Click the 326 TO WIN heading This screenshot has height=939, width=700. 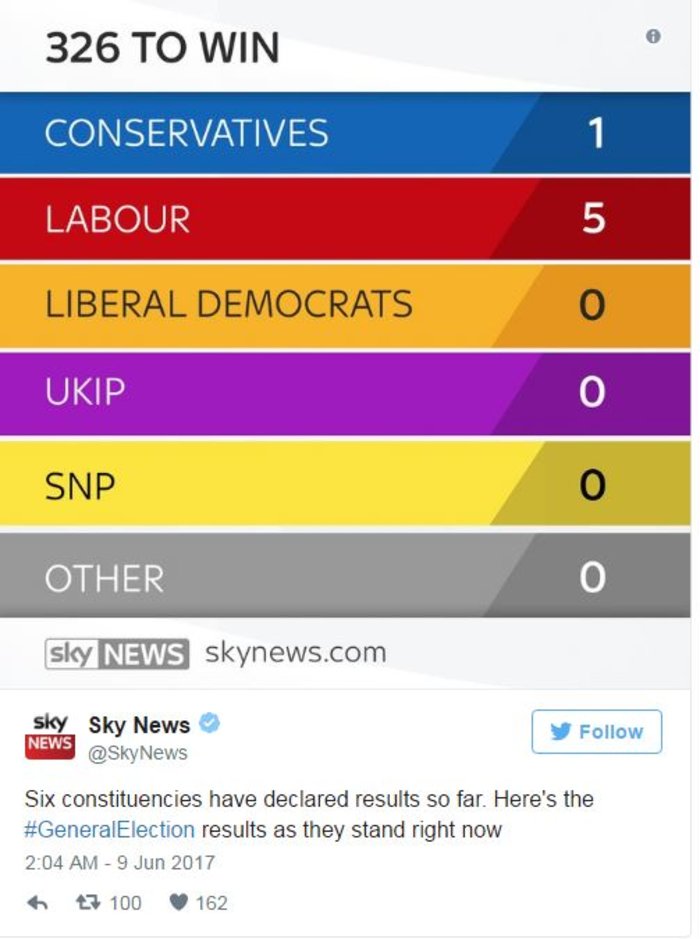[162, 49]
